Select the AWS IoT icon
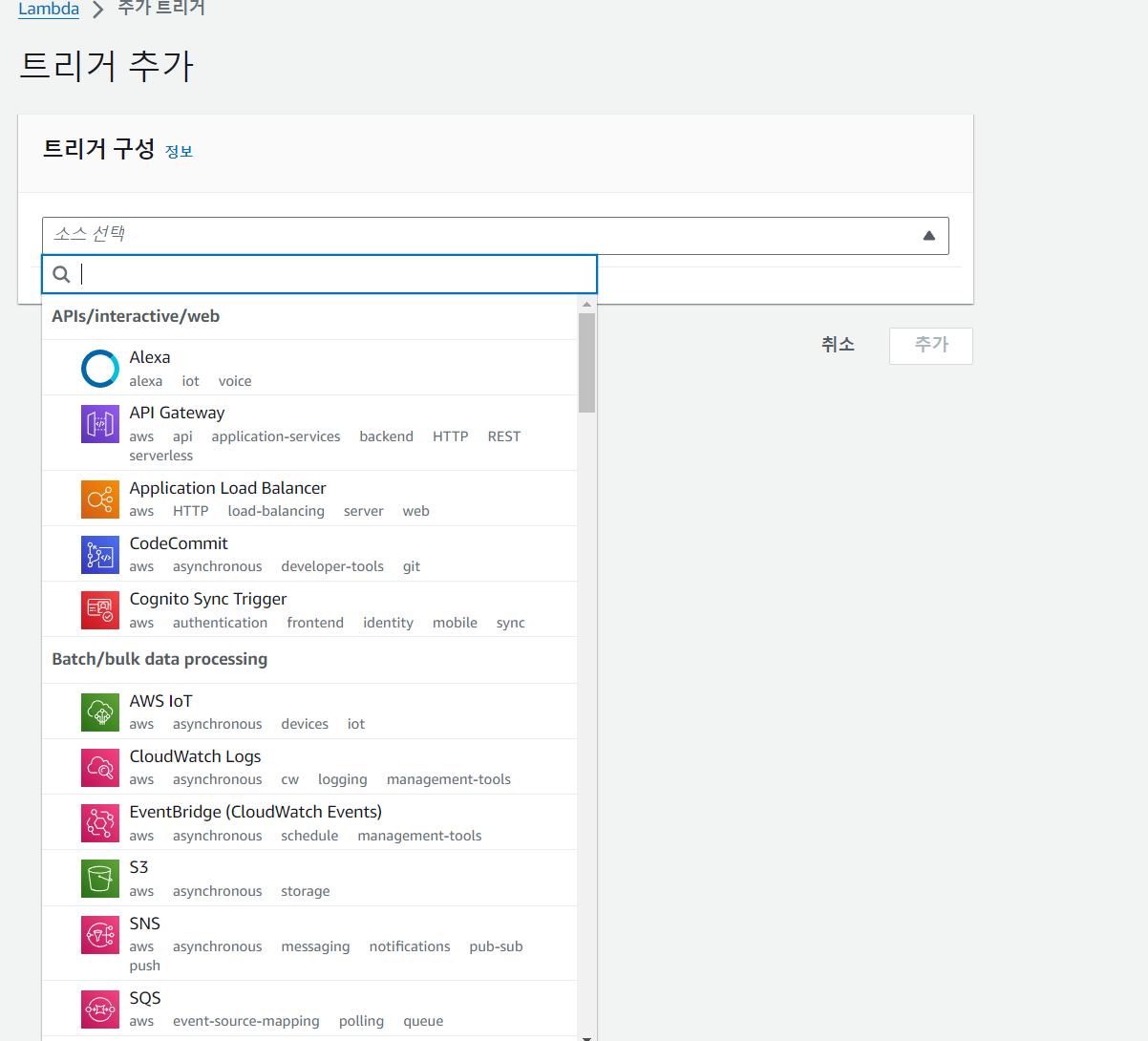The height and width of the screenshot is (1041, 1148). (100, 712)
